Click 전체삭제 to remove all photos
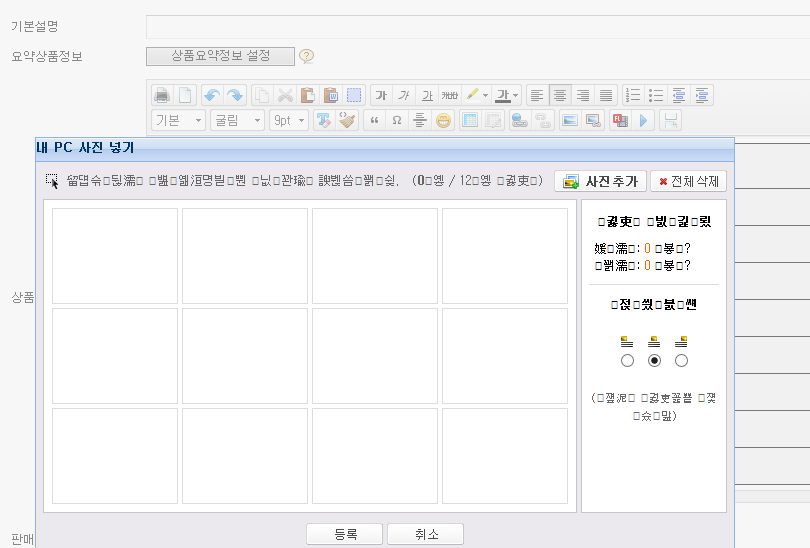This screenshot has width=810, height=548. pyautogui.click(x=688, y=181)
